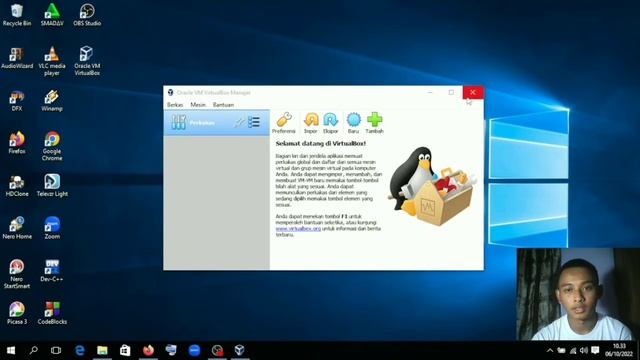Select the VLC media player shortcut
The height and width of the screenshot is (360, 640).
click(52, 61)
